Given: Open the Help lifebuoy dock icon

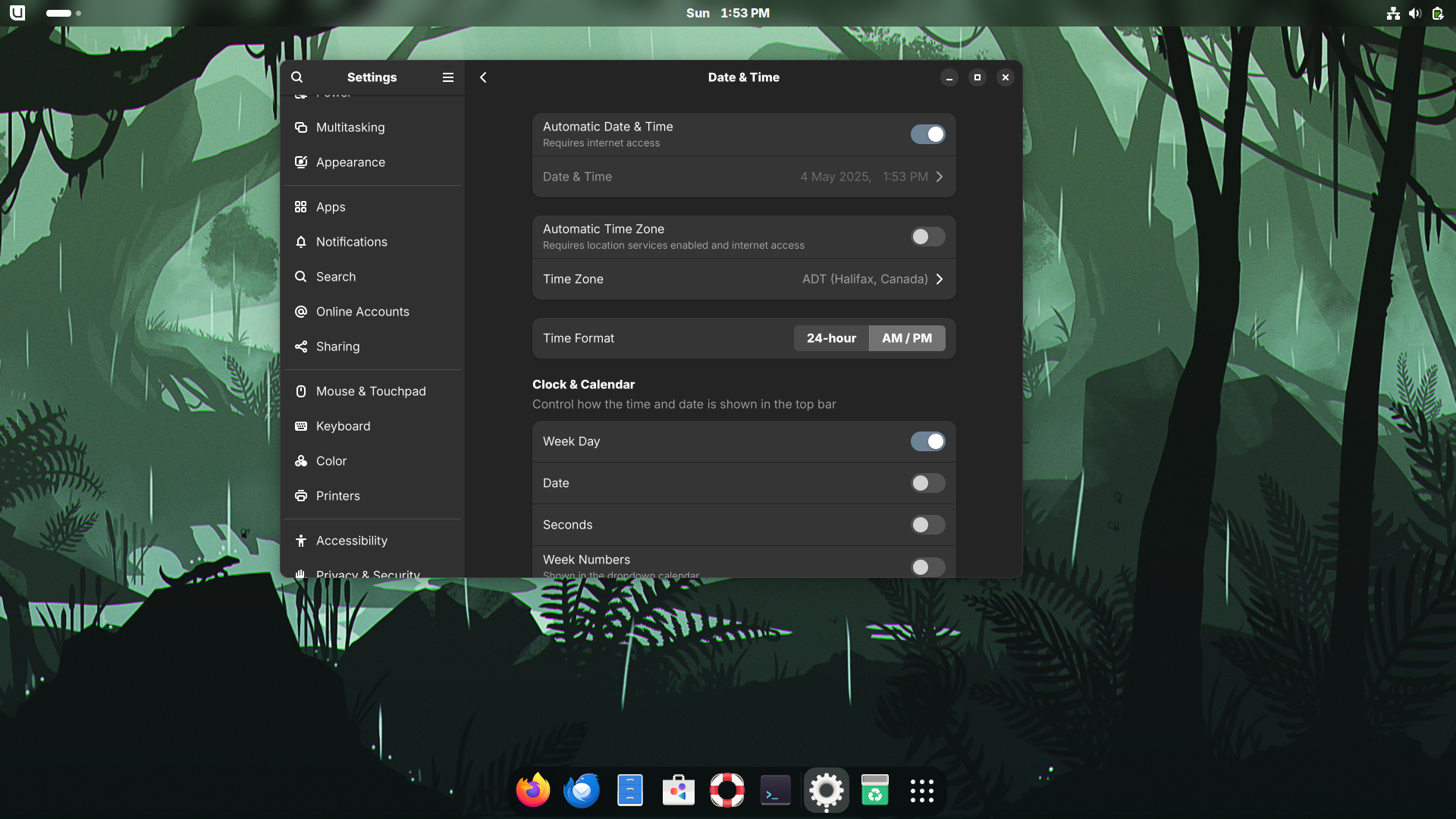Looking at the screenshot, I should pyautogui.click(x=727, y=790).
